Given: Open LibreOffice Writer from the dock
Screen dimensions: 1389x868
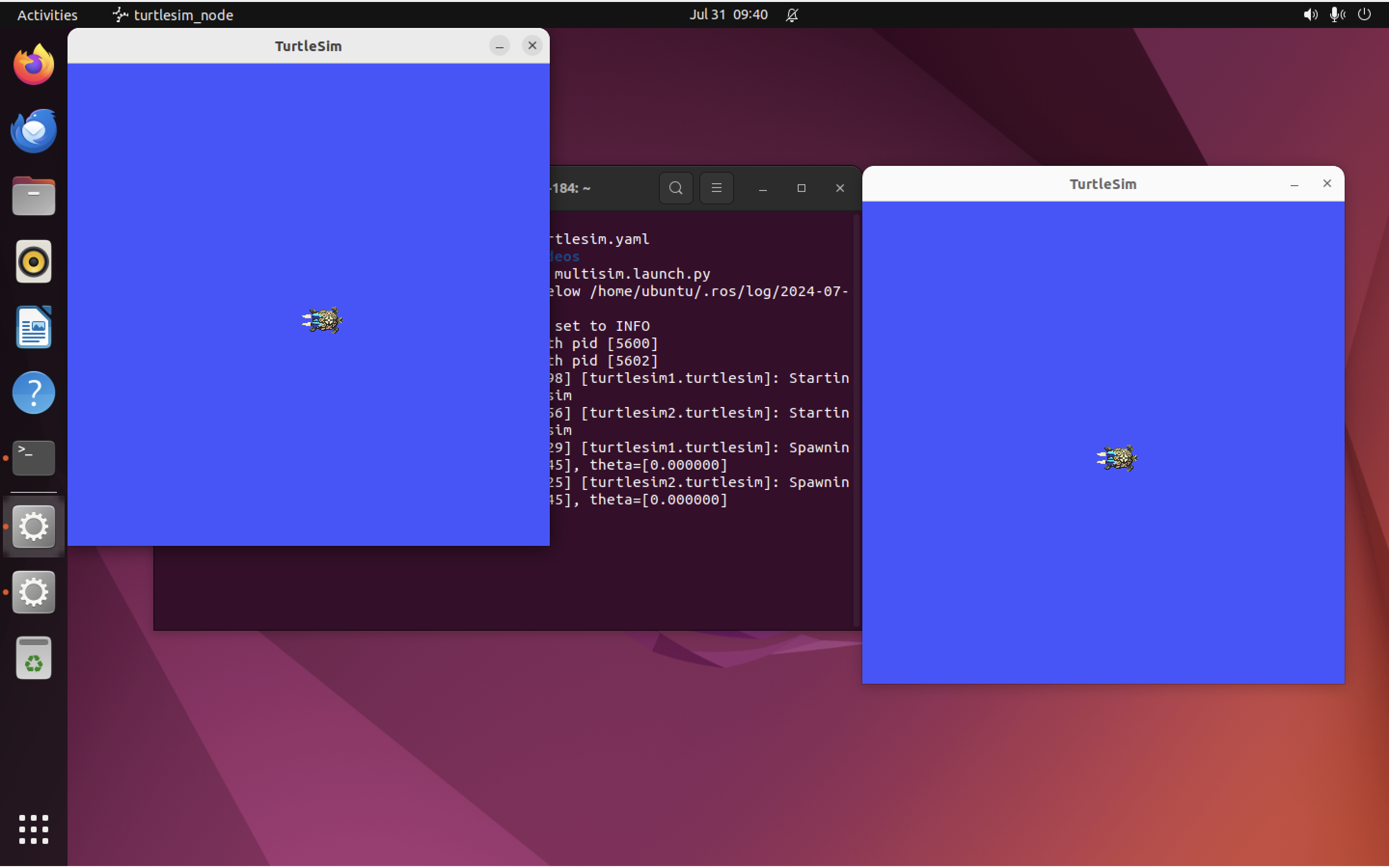Looking at the screenshot, I should (33, 327).
